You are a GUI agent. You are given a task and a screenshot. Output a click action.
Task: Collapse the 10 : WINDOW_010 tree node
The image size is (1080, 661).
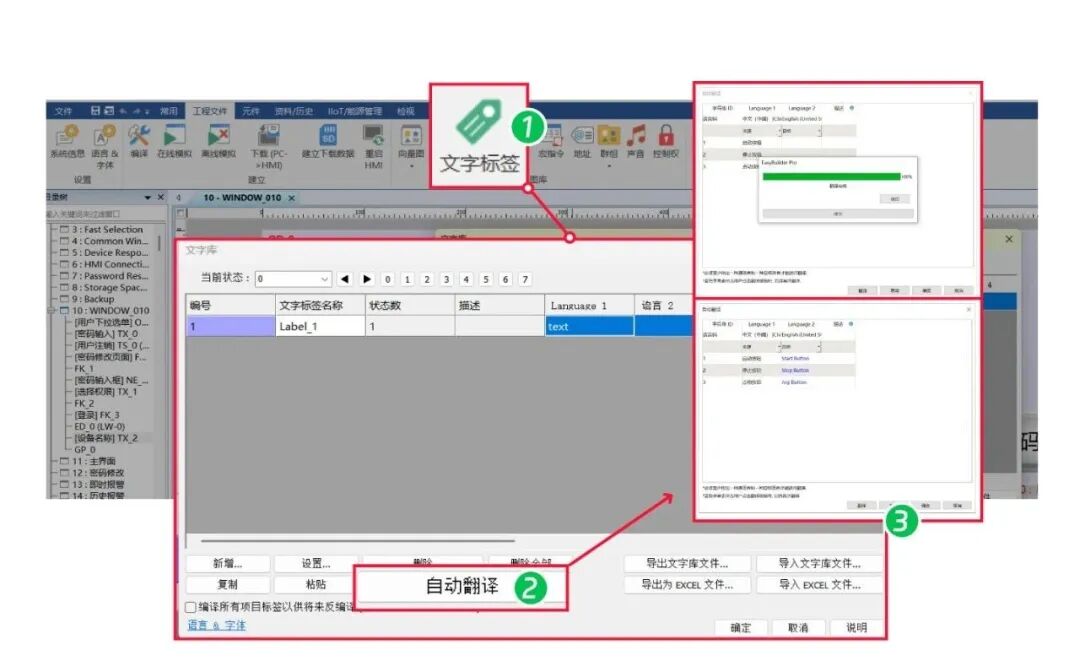pos(52,311)
